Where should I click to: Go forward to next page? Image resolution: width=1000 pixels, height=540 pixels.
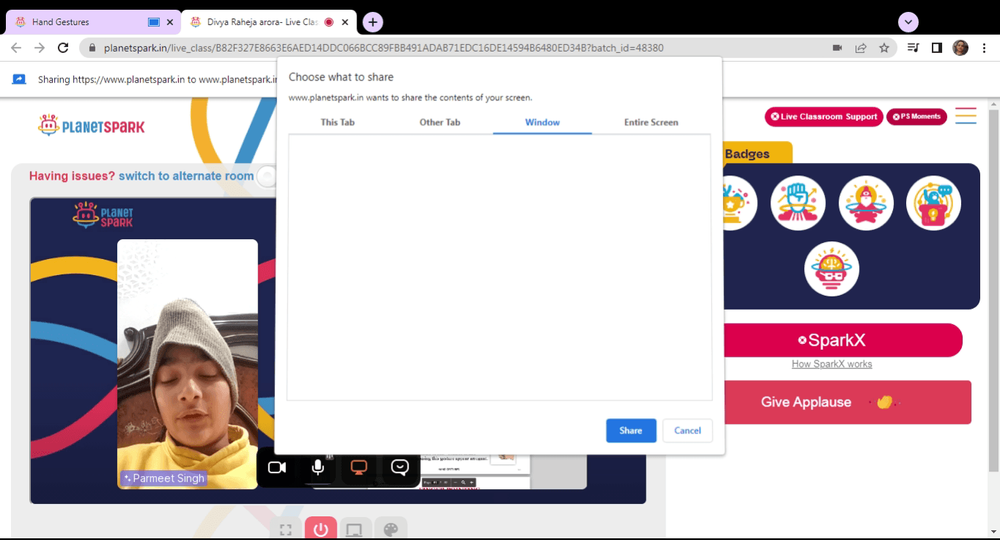coord(40,48)
